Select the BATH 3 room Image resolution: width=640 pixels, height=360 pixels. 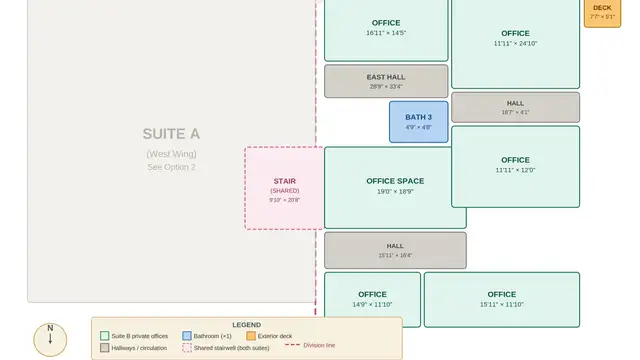tap(418, 122)
